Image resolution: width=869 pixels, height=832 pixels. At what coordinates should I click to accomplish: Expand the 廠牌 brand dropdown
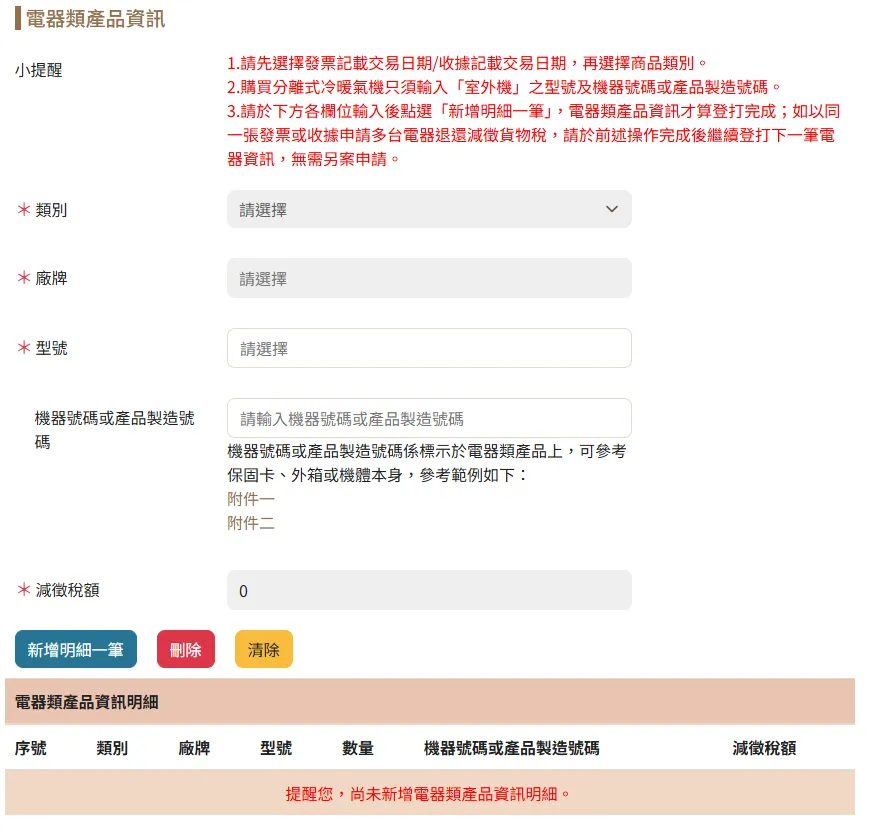(429, 278)
